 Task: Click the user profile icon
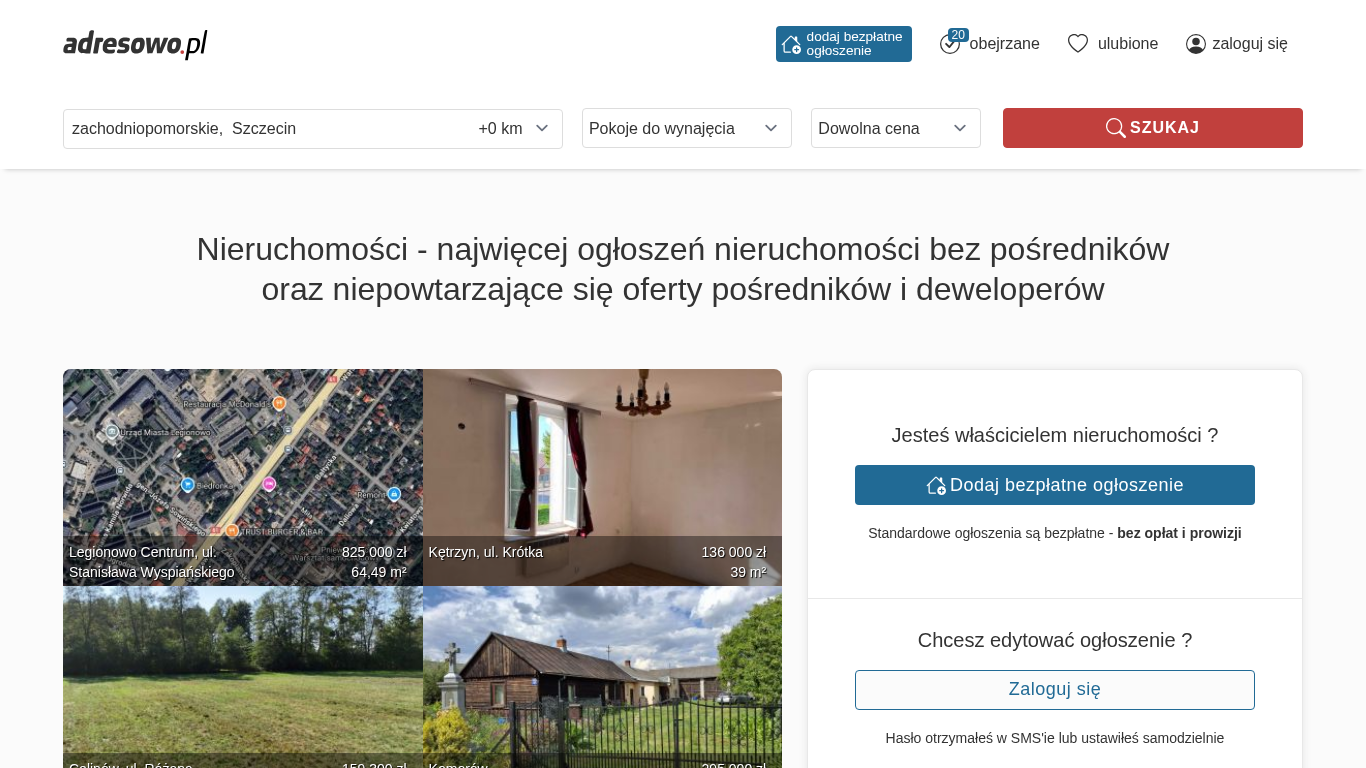(1196, 44)
